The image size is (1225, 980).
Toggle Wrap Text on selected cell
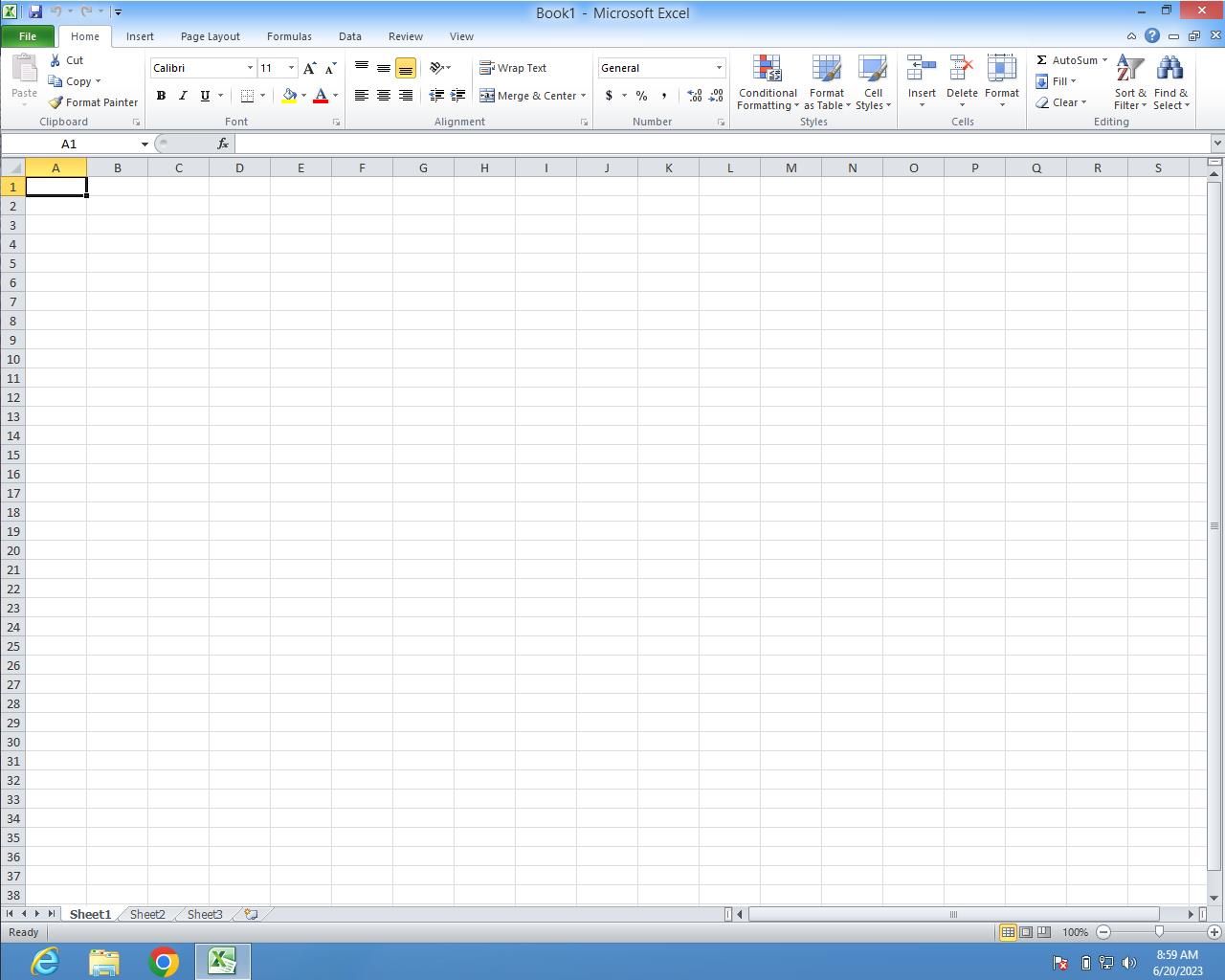click(x=513, y=68)
